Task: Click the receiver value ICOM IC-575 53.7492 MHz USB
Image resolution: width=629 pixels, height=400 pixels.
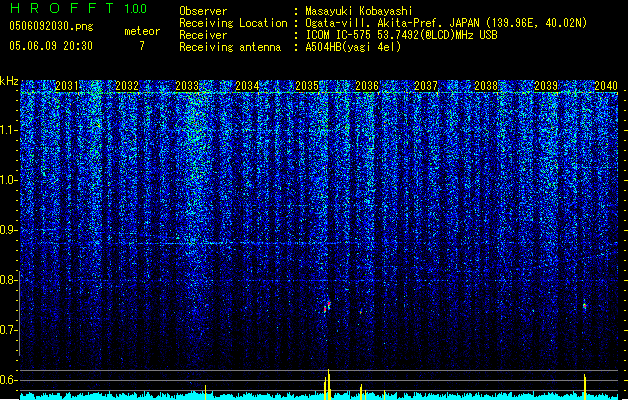Action: 401,35
